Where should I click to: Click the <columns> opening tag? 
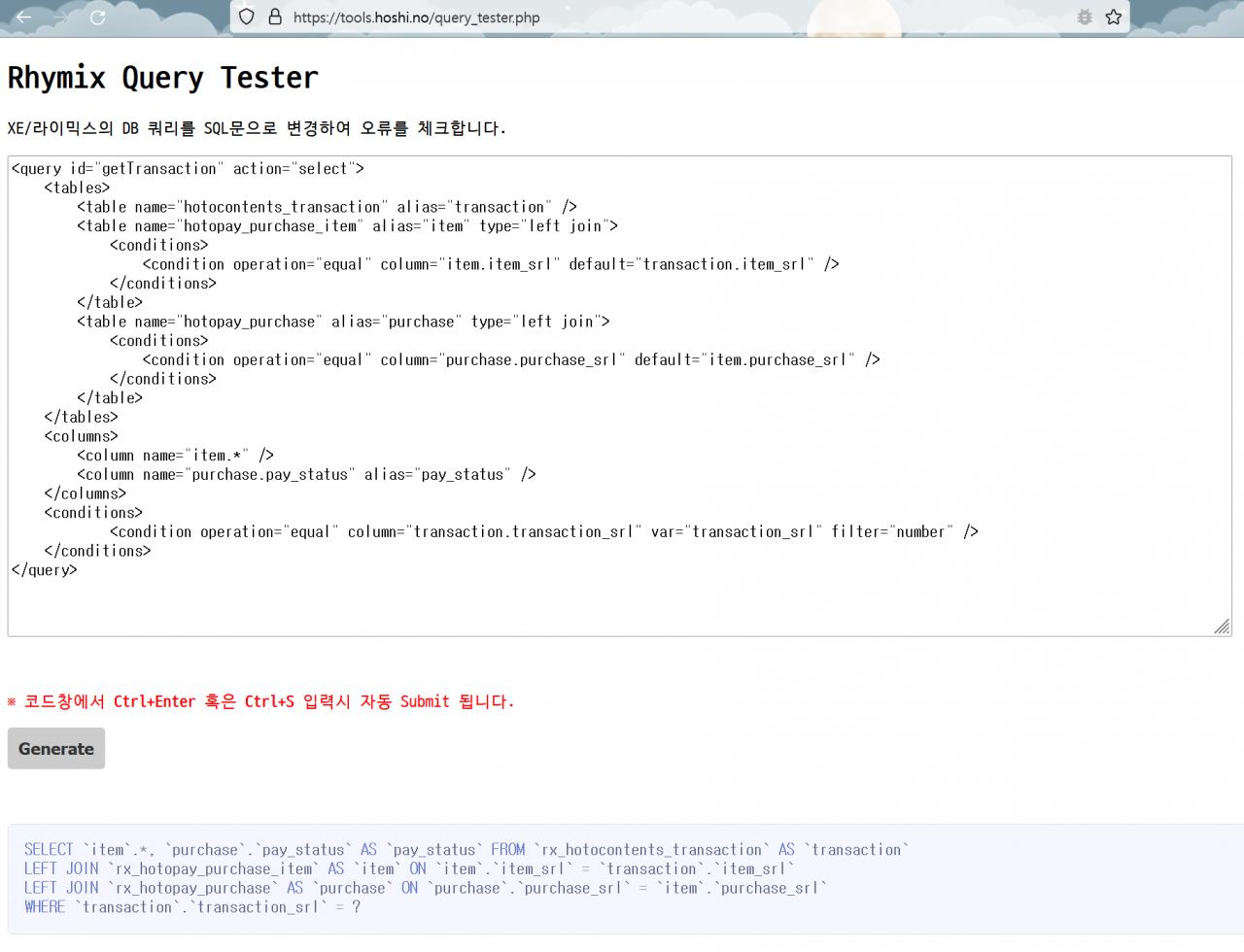point(81,436)
